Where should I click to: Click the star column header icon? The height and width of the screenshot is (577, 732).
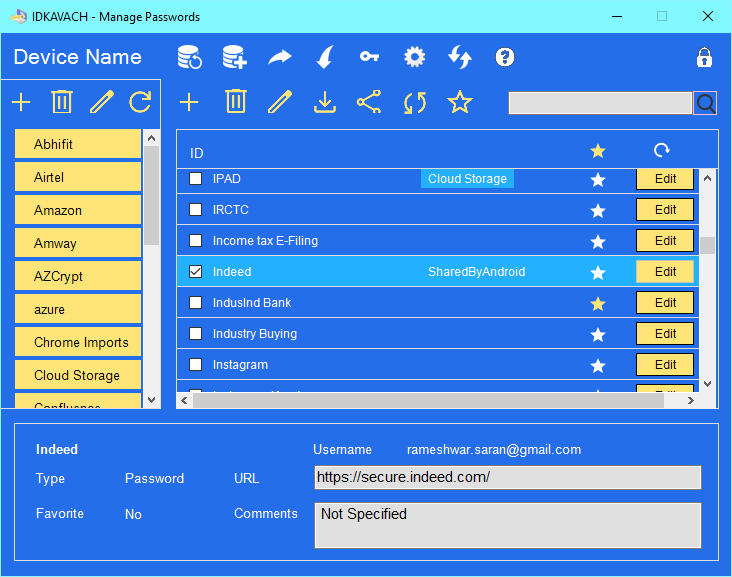[x=598, y=151]
